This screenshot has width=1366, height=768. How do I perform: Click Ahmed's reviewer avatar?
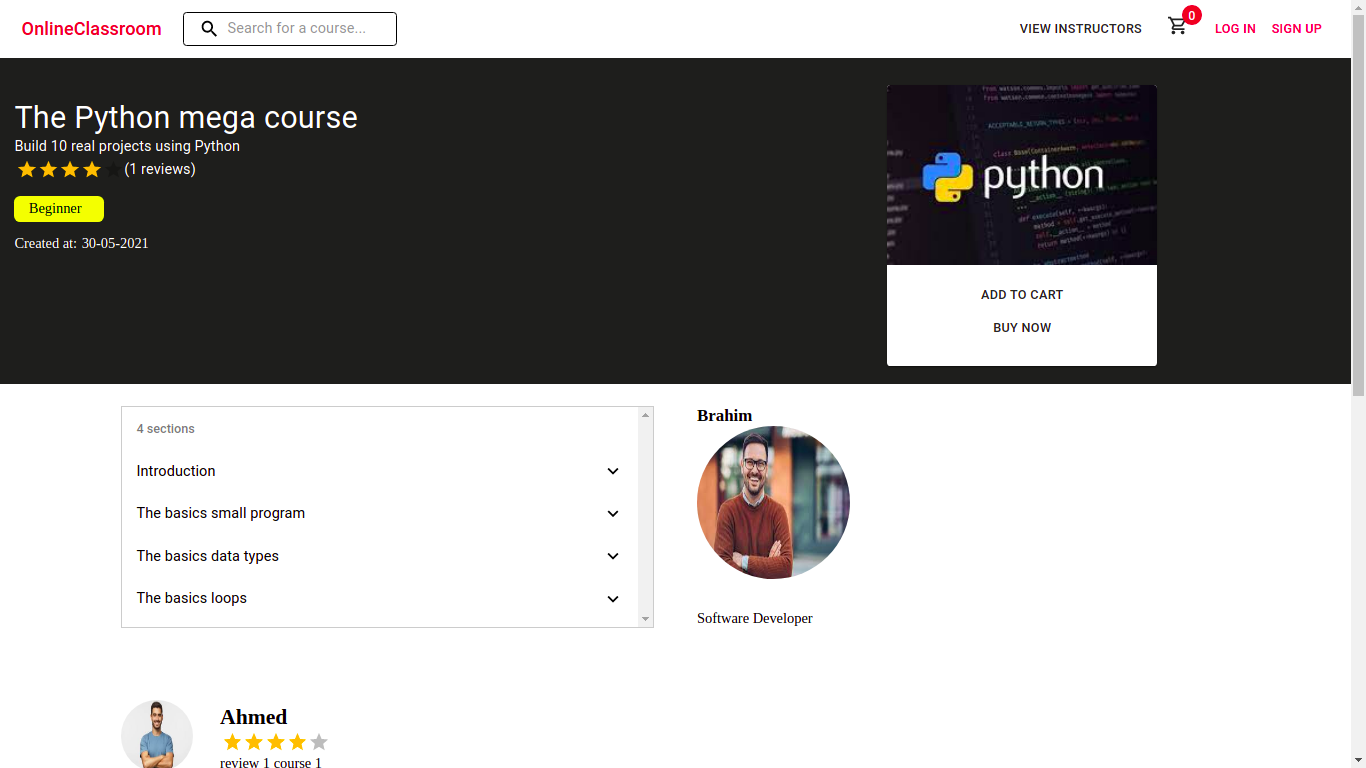[157, 735]
